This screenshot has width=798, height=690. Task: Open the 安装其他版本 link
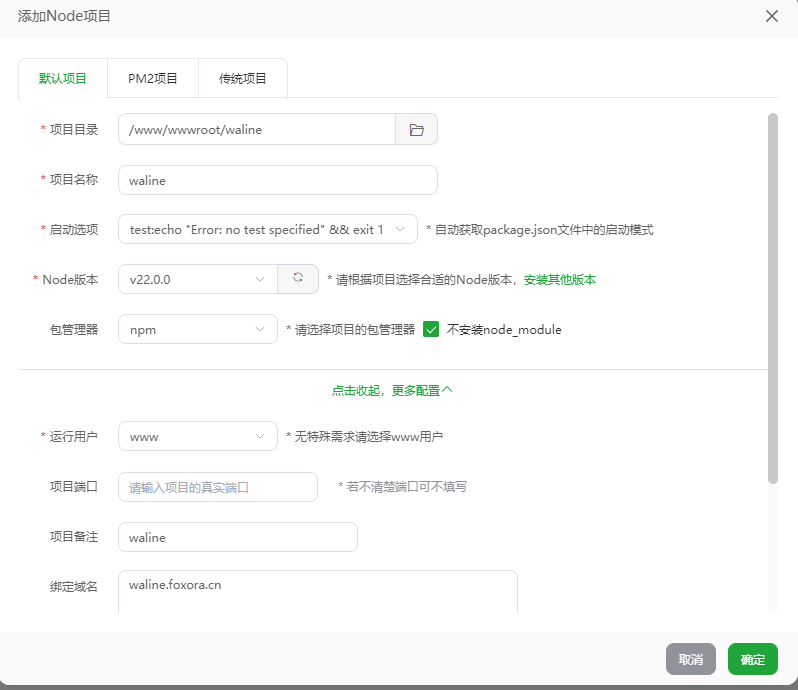(560, 280)
